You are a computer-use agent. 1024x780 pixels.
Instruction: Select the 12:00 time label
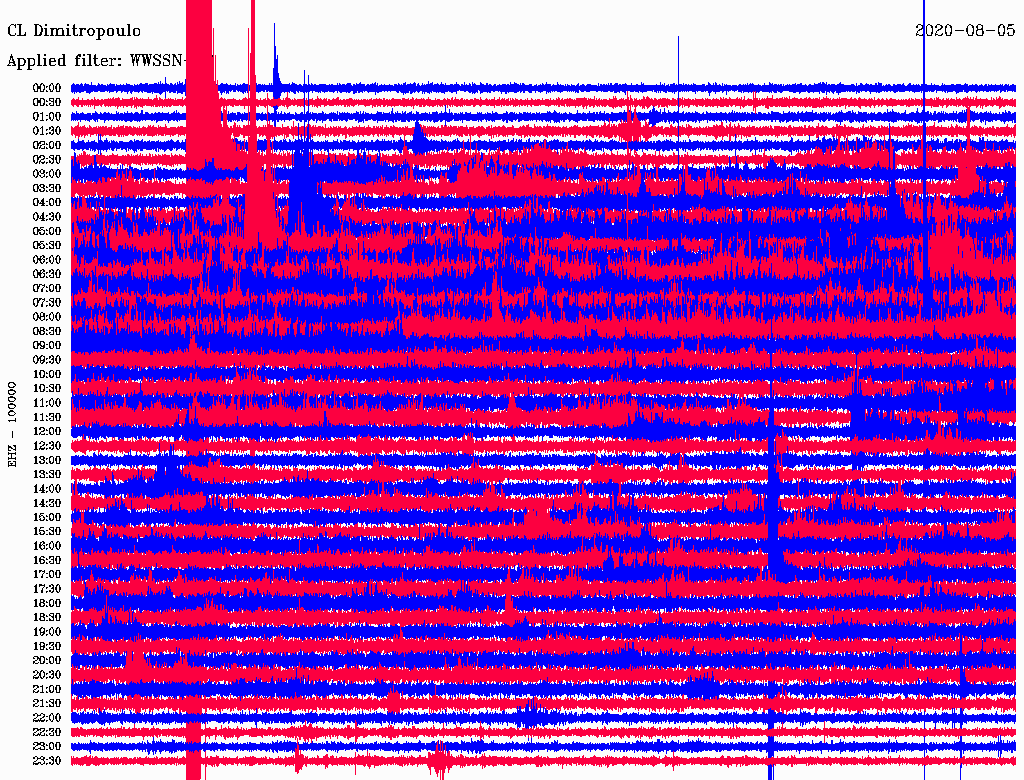pos(47,431)
